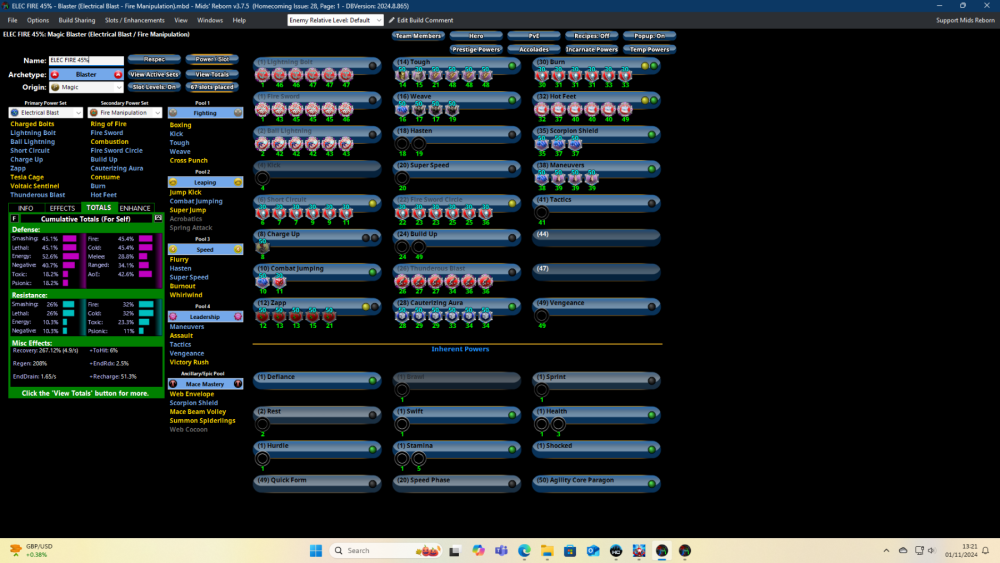Open the Leadership pool selector

tap(205, 316)
